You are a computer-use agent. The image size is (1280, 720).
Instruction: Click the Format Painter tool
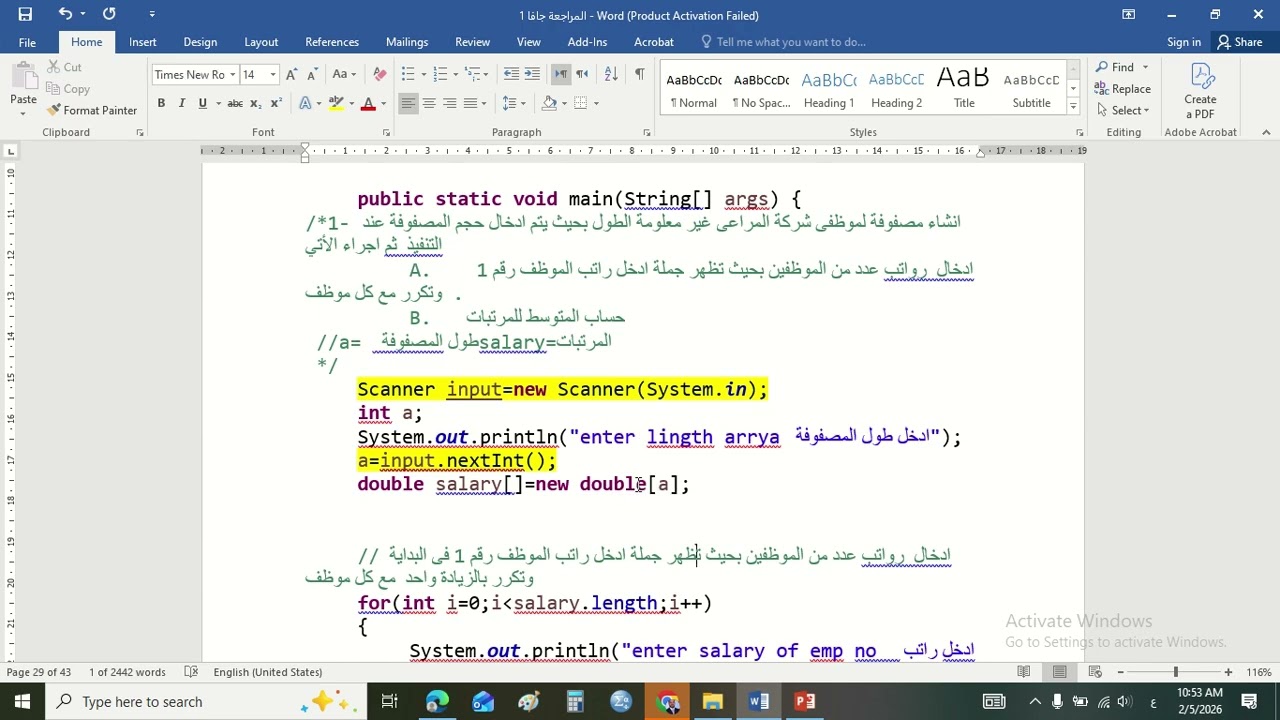tap(92, 110)
